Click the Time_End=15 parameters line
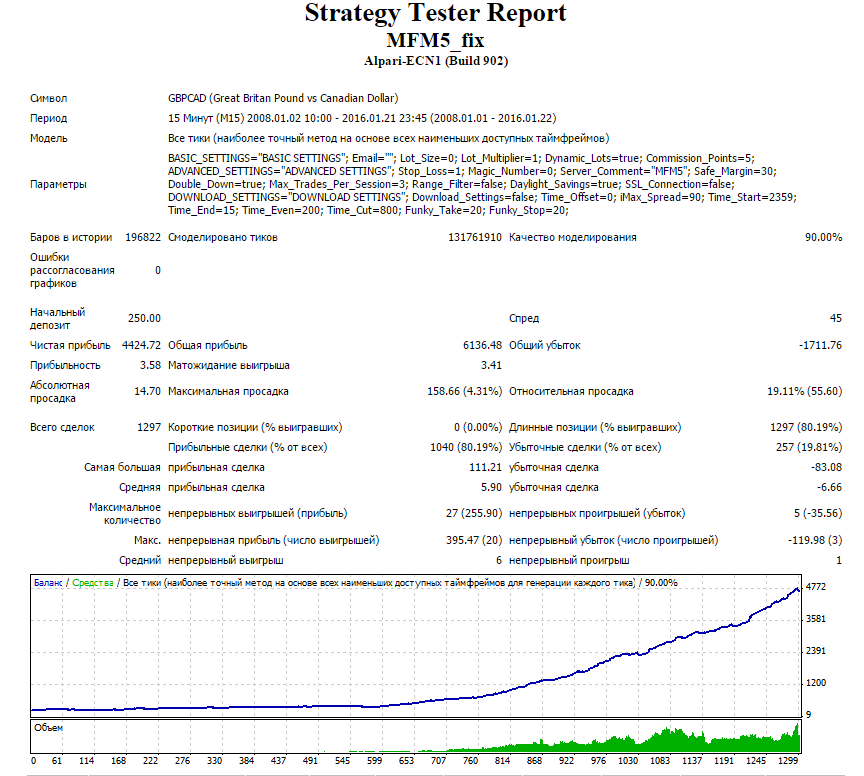864x776 pixels. tap(368, 211)
